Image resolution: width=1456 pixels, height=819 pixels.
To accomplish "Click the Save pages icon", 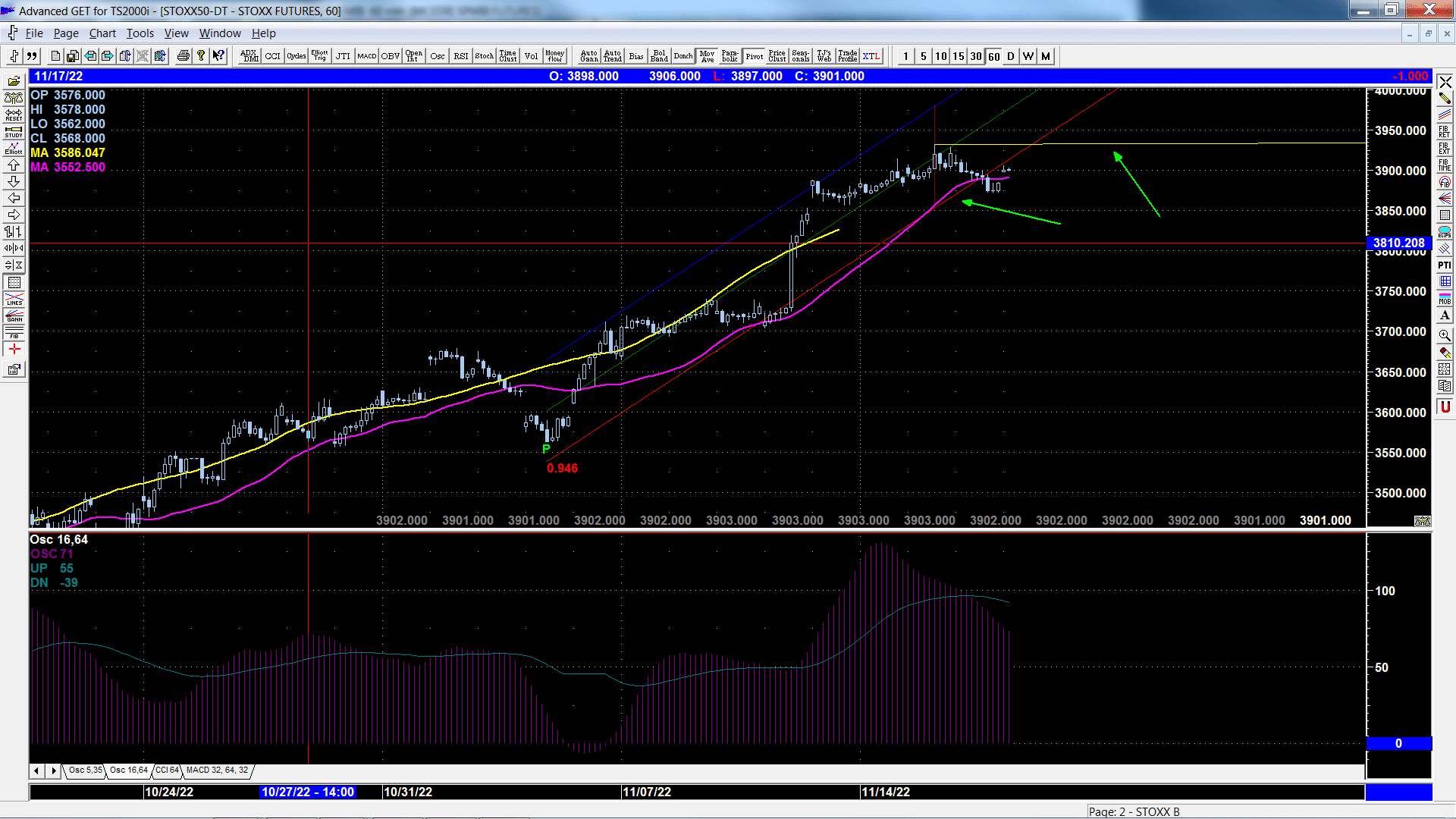I will click(73, 56).
